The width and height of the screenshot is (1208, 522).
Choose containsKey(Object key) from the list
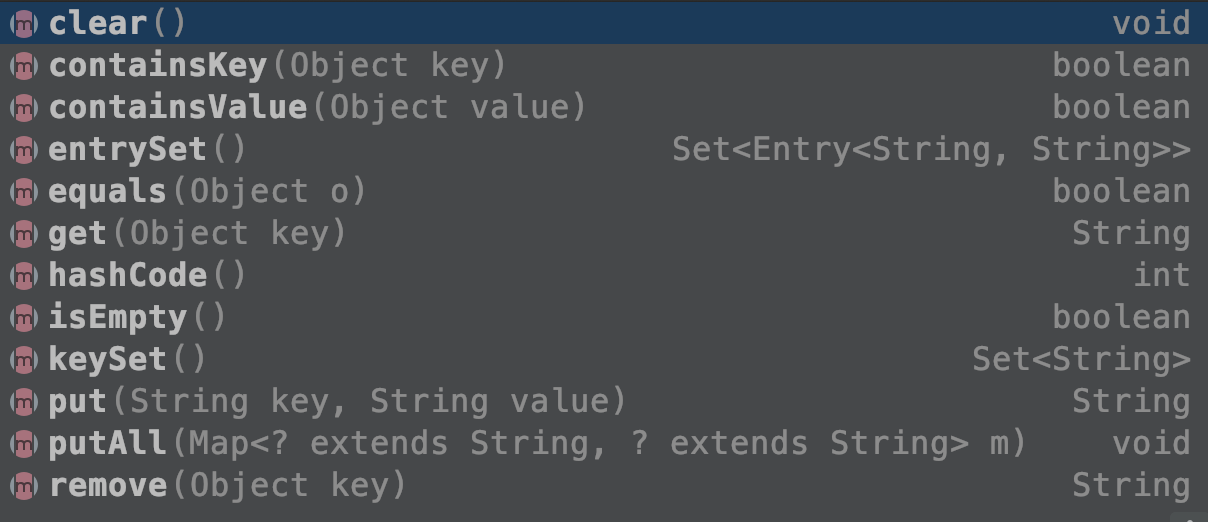click(604, 65)
